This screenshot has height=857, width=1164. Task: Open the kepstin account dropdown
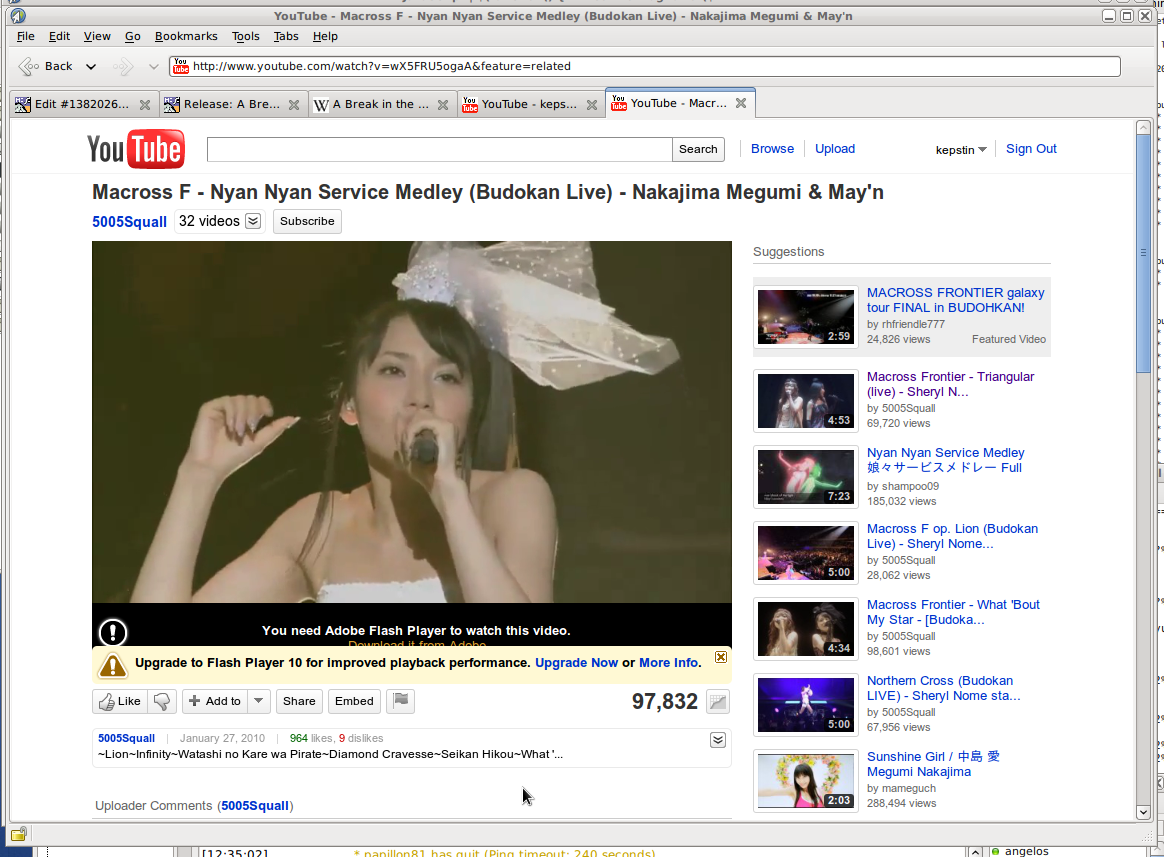961,150
